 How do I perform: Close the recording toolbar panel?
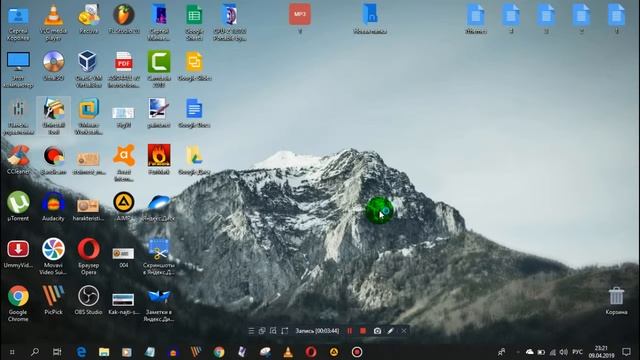point(404,331)
